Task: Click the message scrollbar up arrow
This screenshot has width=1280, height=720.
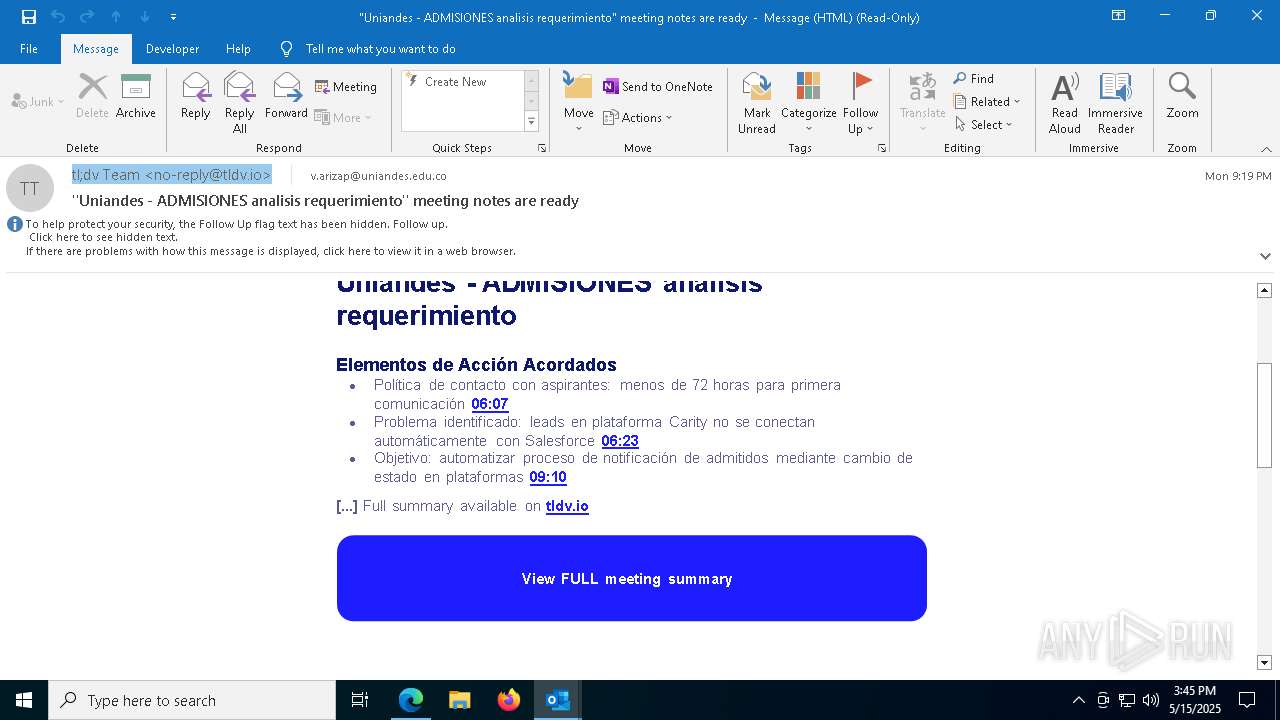Action: tap(1264, 290)
